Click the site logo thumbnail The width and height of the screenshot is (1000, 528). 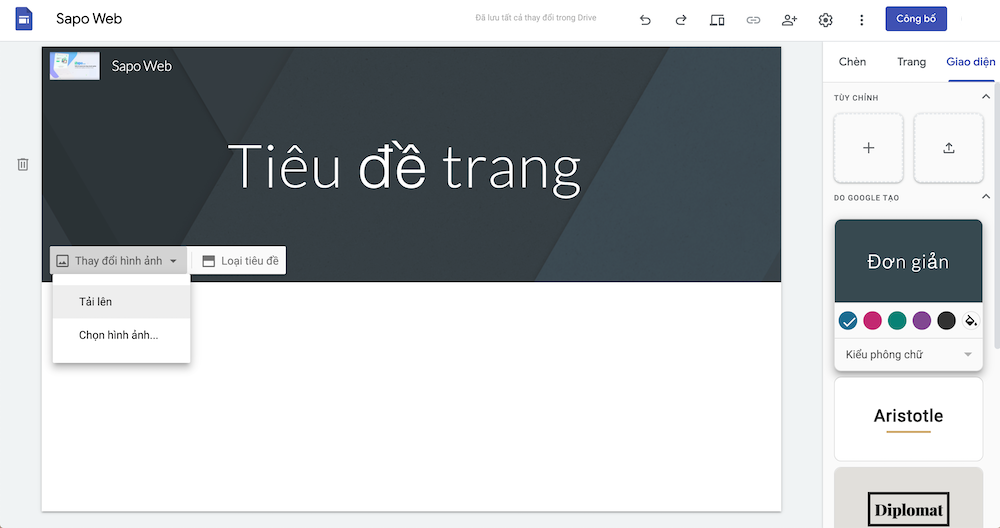coord(75,66)
